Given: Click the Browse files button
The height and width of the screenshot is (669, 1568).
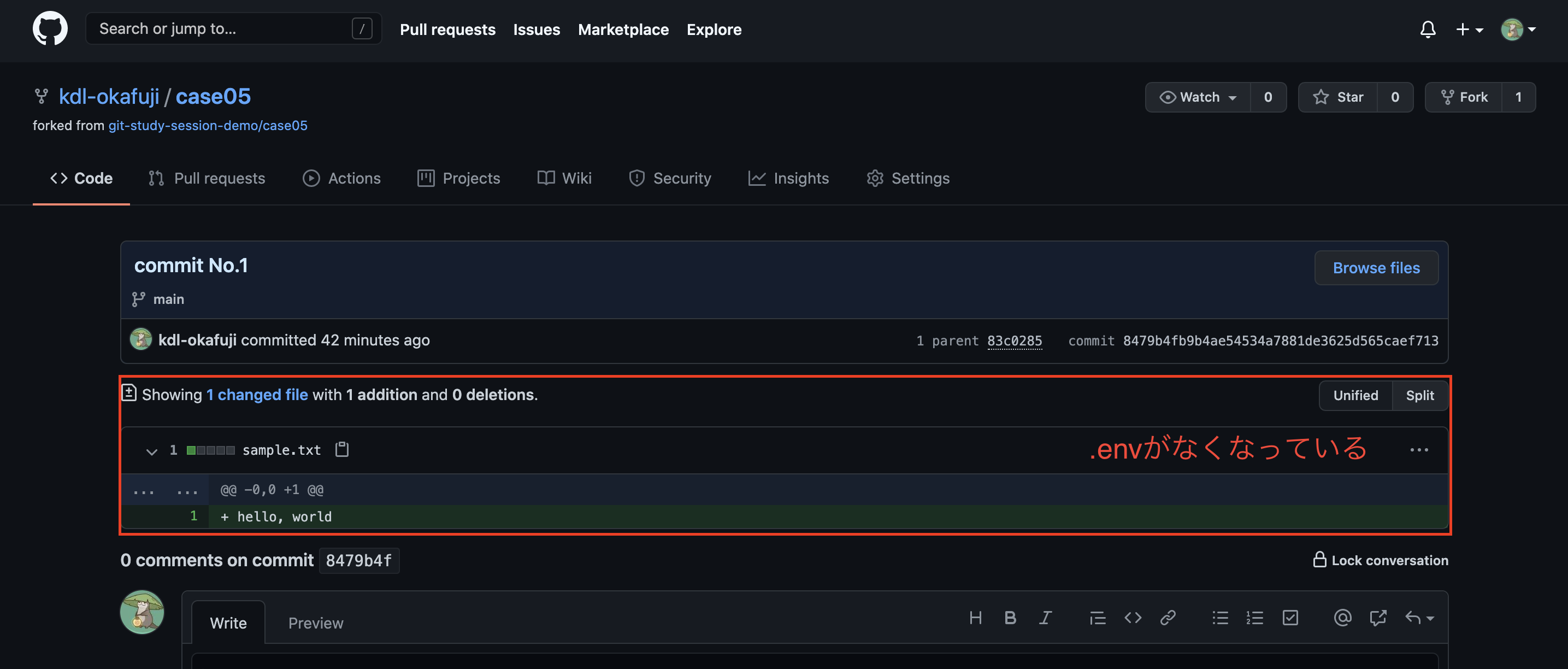Looking at the screenshot, I should (1376, 267).
